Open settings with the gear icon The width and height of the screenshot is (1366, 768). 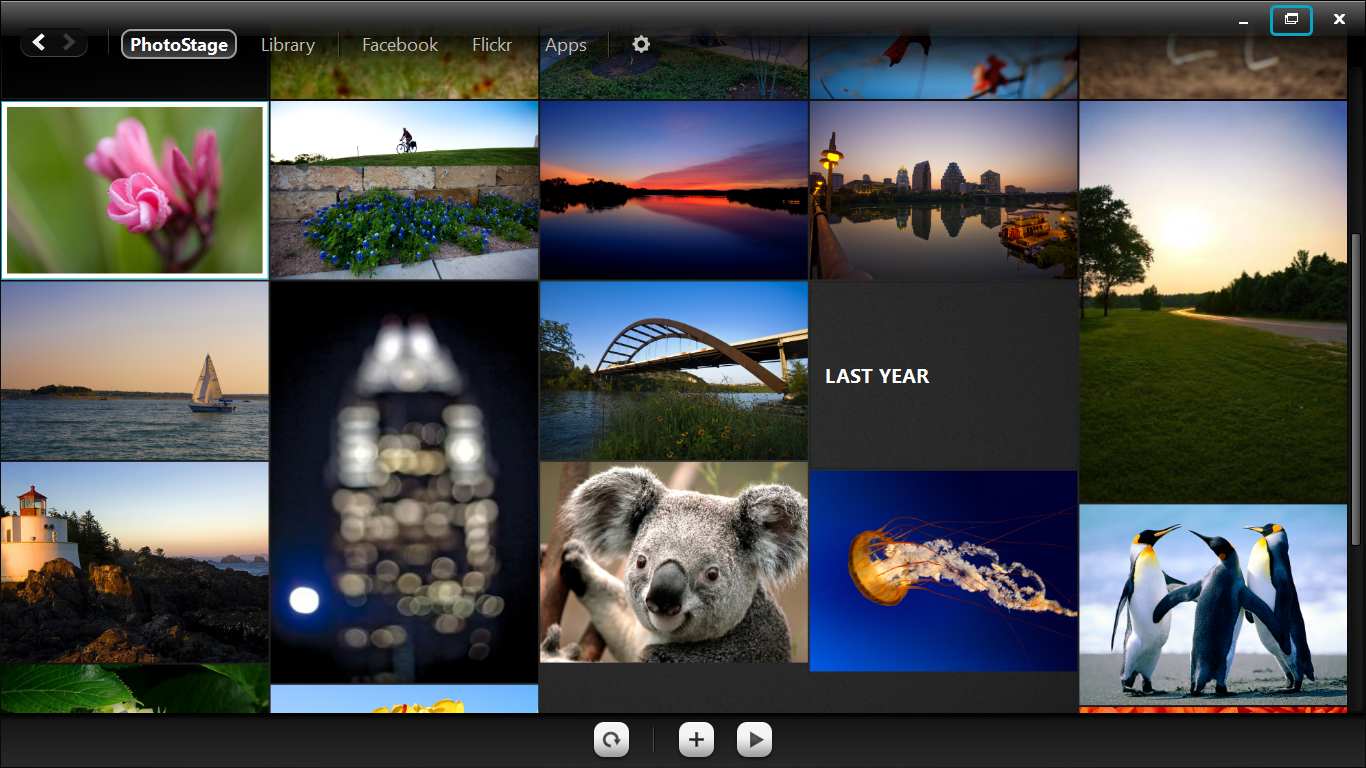click(641, 44)
